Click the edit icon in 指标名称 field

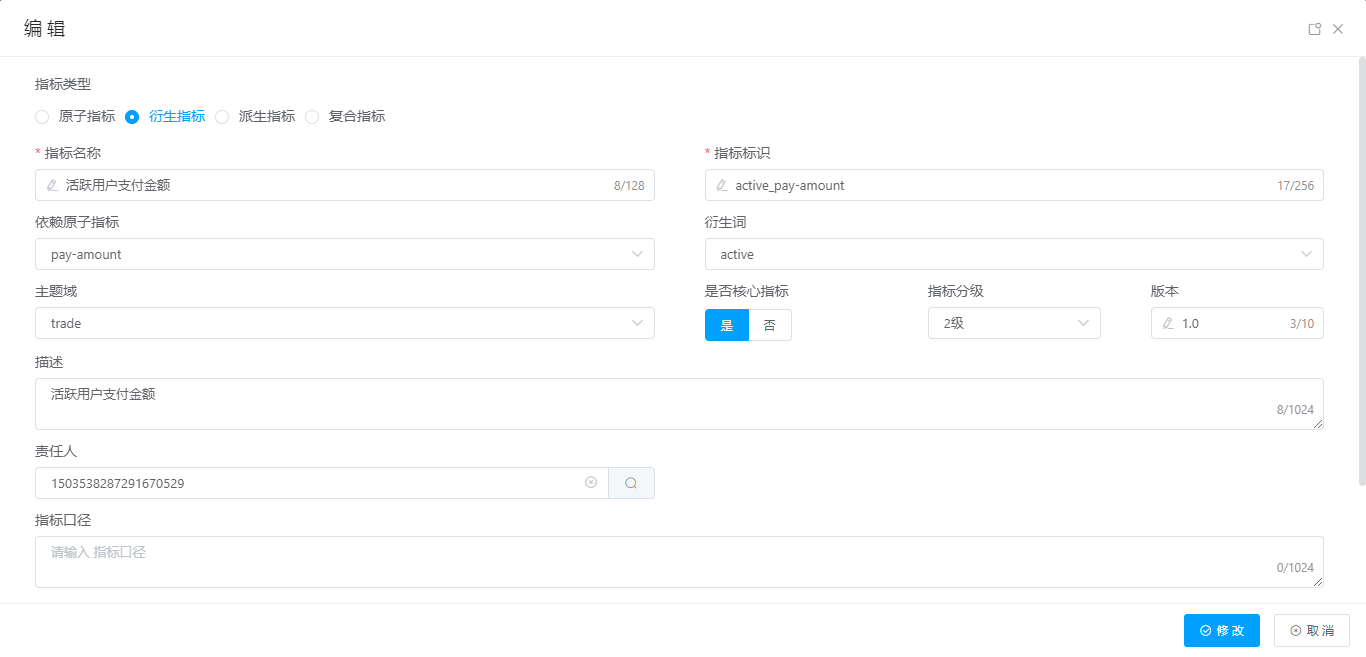52,185
